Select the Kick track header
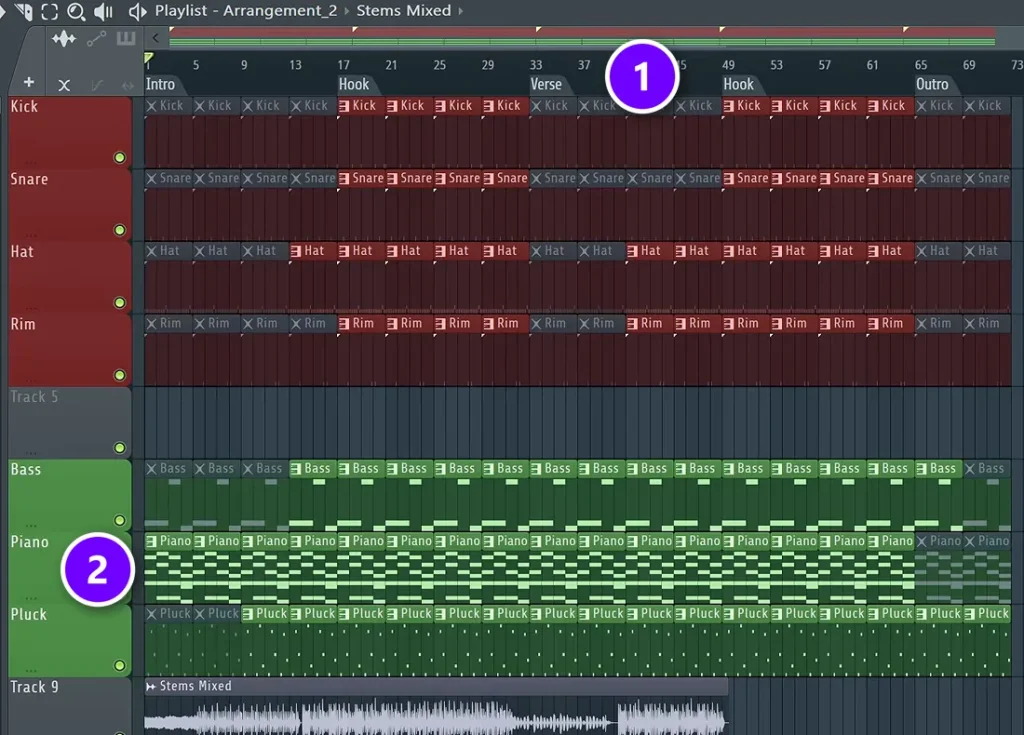This screenshot has height=735, width=1024. [x=70, y=132]
